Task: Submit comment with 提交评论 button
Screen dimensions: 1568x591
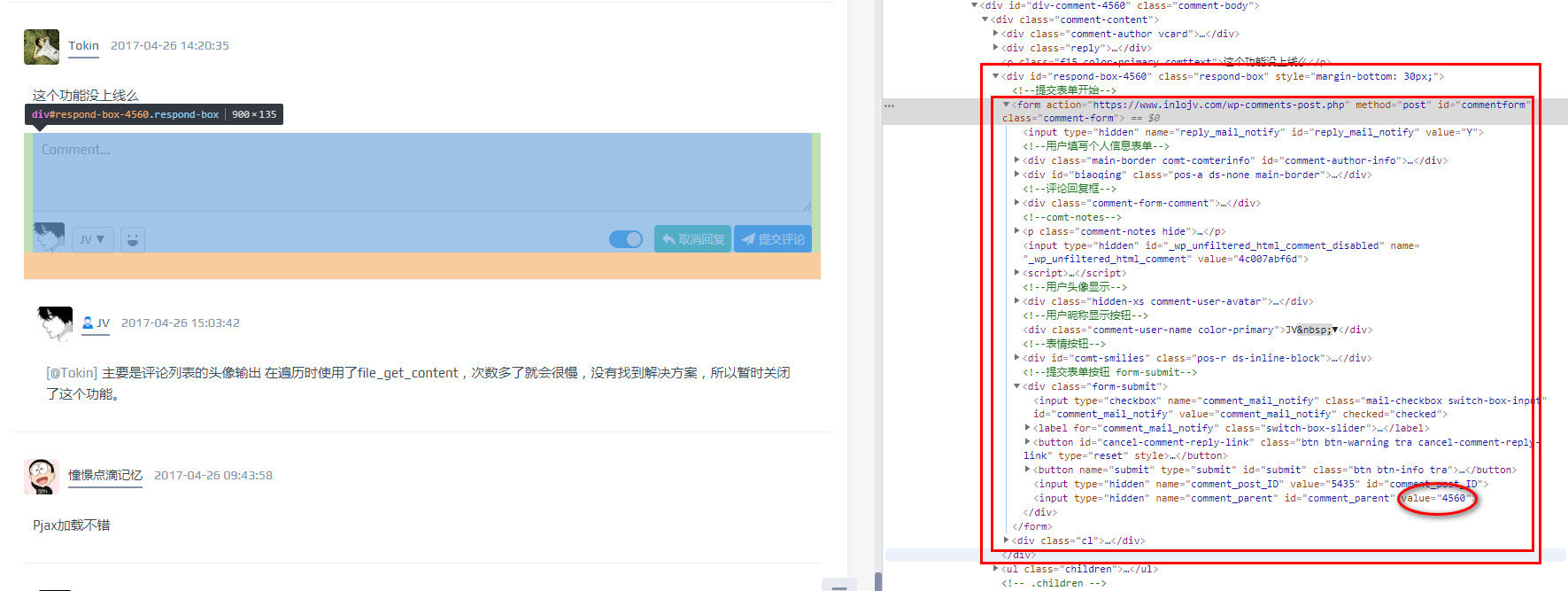Action: pyautogui.click(x=772, y=239)
